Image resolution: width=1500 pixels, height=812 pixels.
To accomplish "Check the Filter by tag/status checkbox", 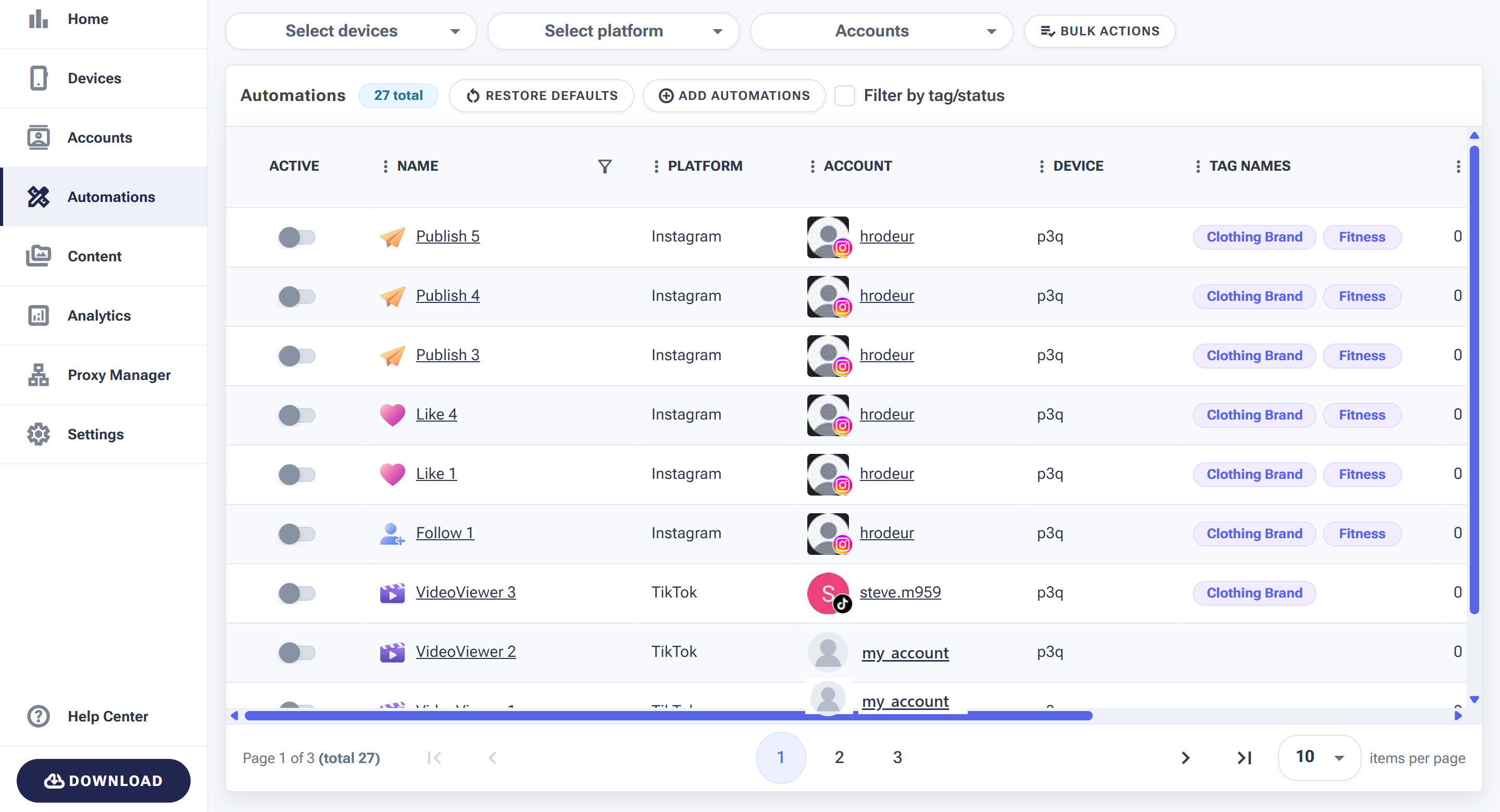I will (844, 95).
